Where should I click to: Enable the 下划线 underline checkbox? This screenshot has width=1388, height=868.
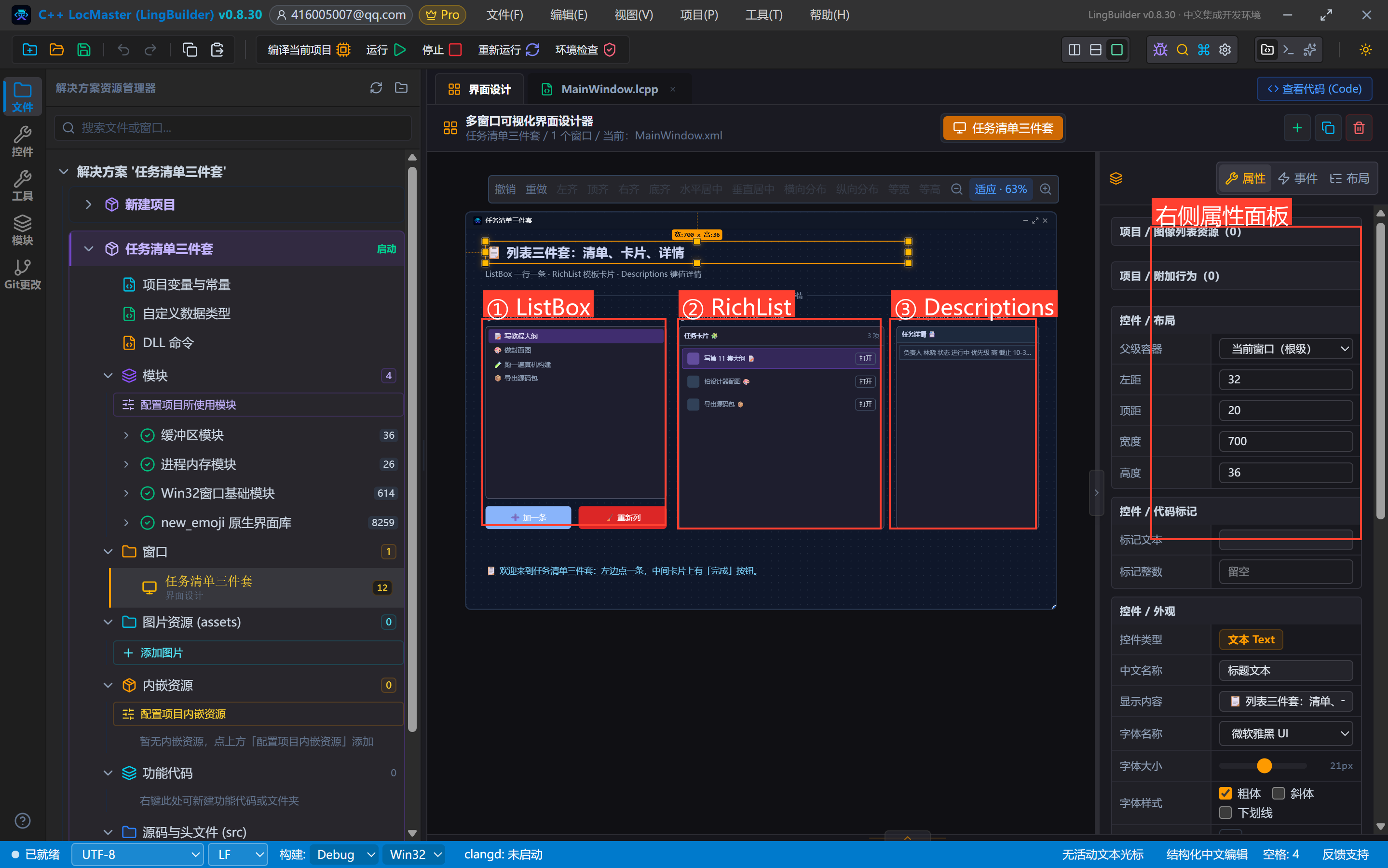click(x=1225, y=813)
